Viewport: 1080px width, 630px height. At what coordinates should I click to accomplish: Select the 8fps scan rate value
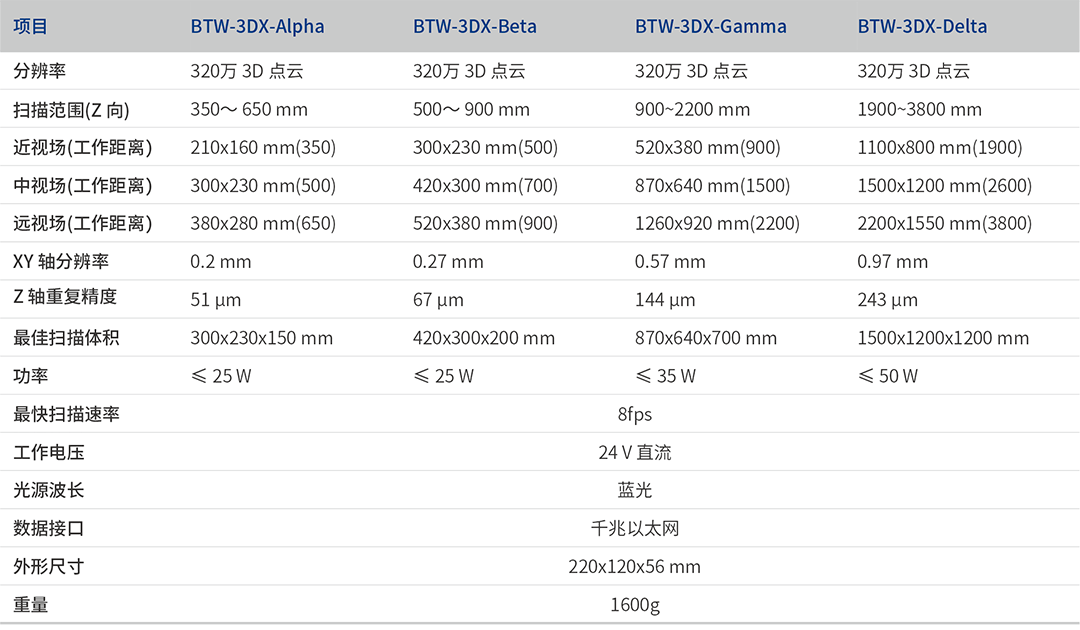click(x=634, y=414)
